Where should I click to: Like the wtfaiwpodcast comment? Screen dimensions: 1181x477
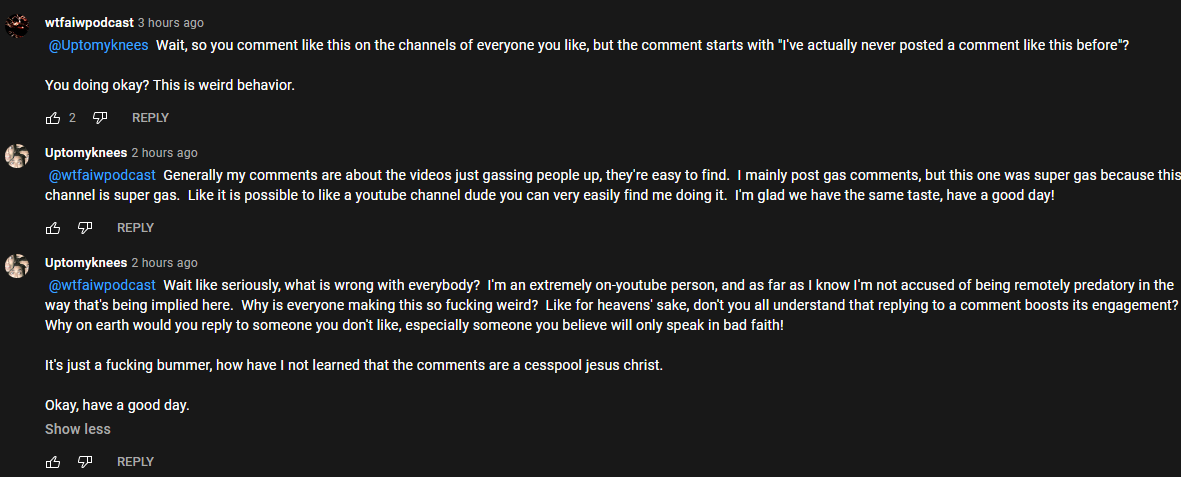pyautogui.click(x=53, y=118)
